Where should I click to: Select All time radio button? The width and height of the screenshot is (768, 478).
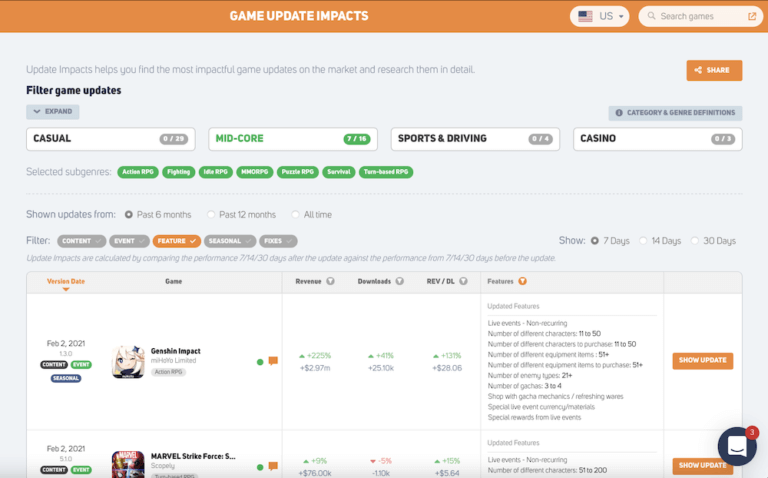click(x=295, y=215)
